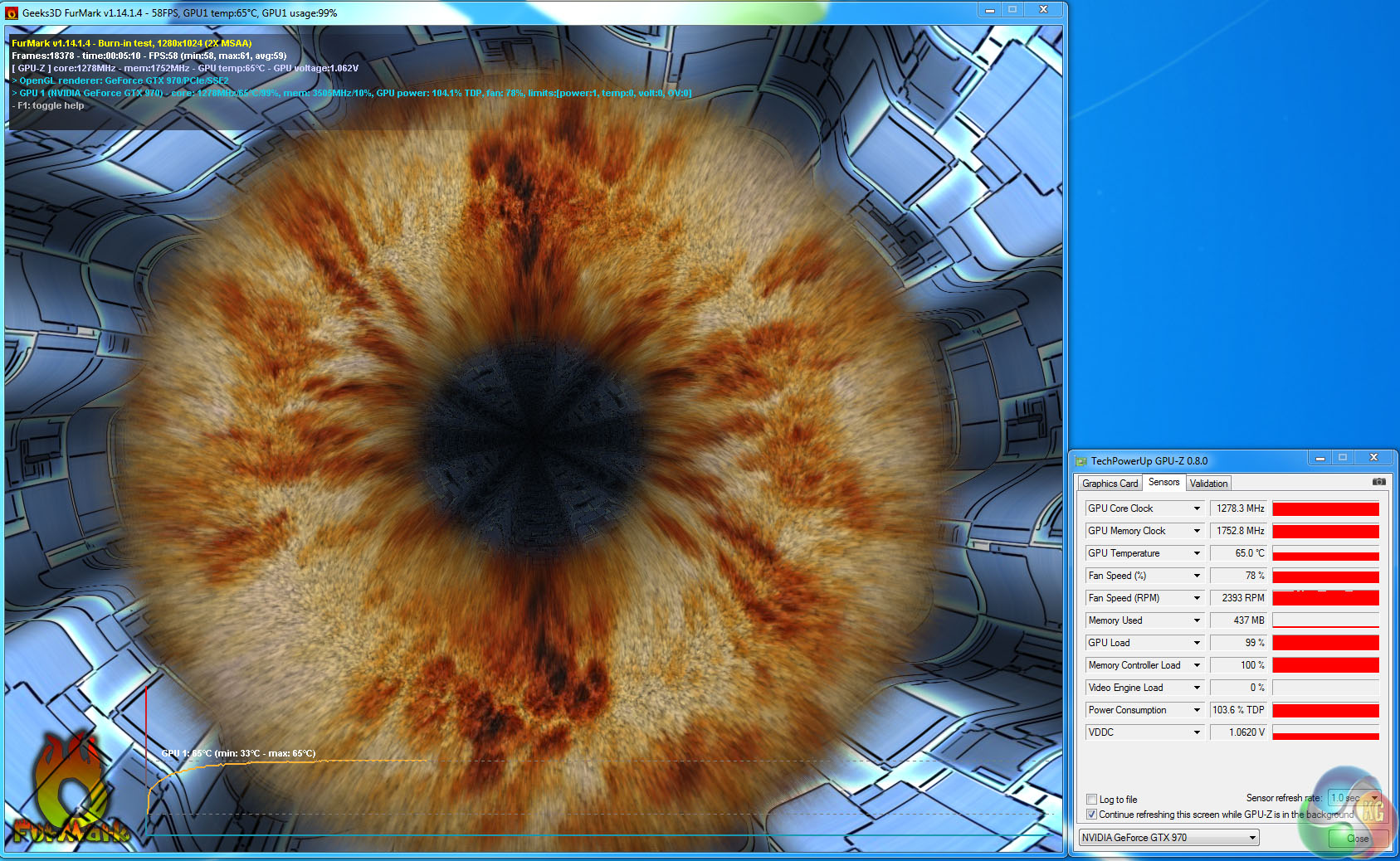Minimize the TechPowerUp GPU-Z window

tap(1320, 458)
